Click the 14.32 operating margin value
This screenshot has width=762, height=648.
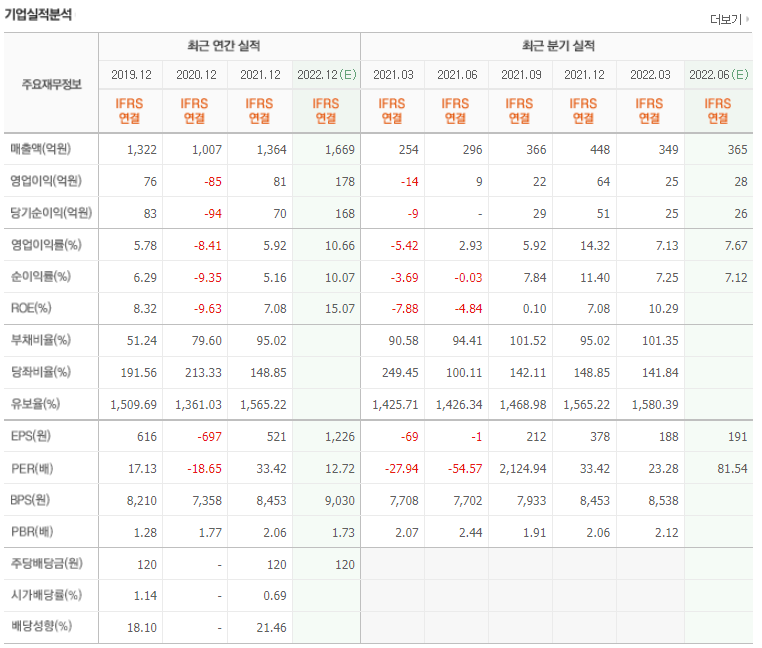[x=595, y=246]
